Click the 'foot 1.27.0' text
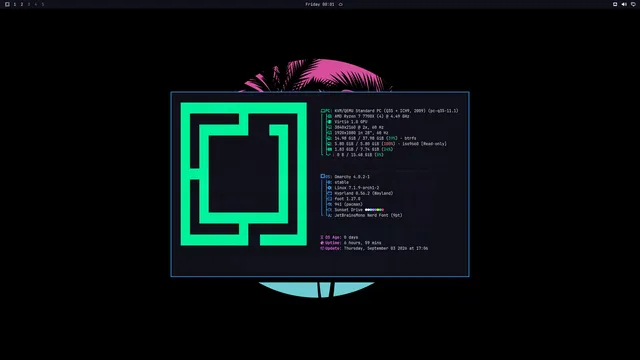 [x=347, y=199]
